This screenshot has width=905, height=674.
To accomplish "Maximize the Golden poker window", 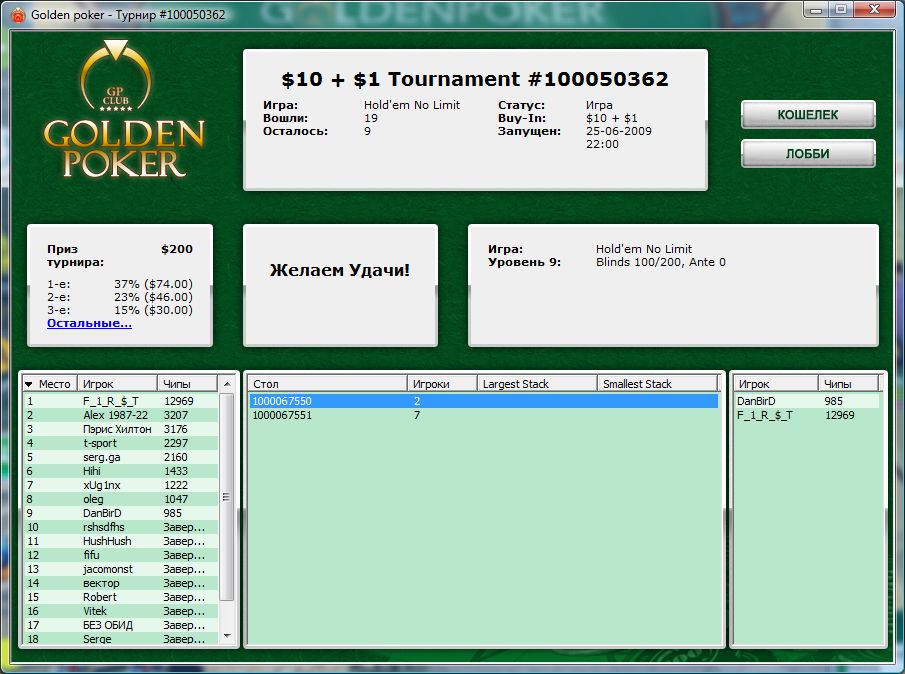I will [841, 9].
